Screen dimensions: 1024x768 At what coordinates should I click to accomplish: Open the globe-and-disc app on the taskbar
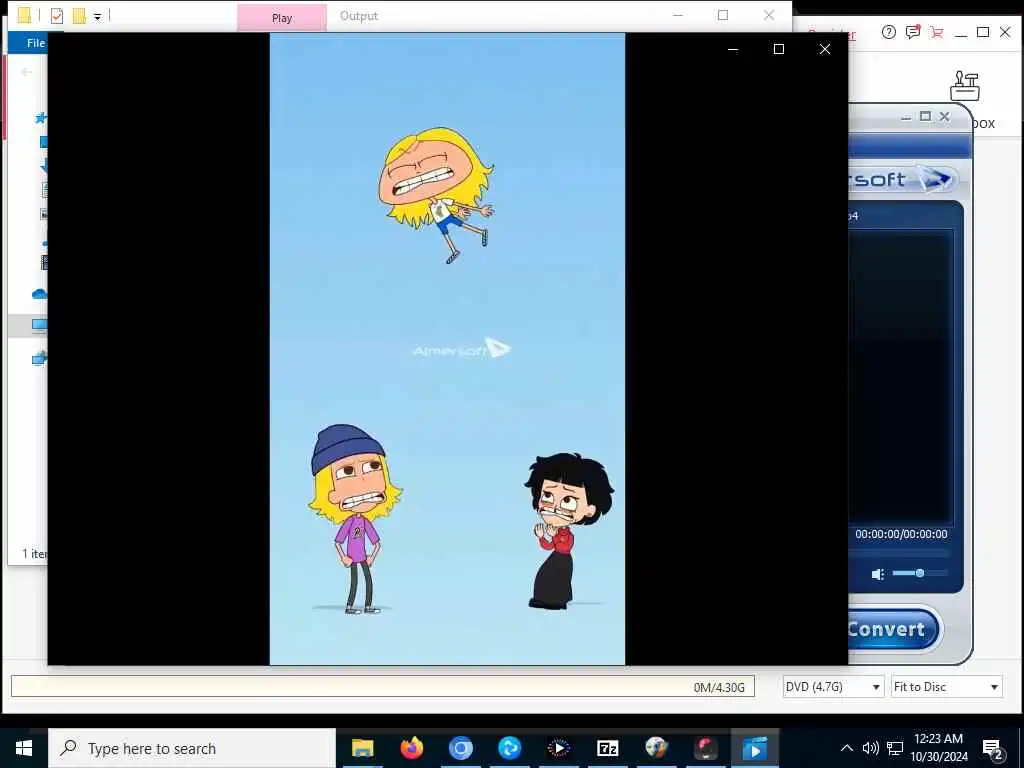[x=656, y=748]
